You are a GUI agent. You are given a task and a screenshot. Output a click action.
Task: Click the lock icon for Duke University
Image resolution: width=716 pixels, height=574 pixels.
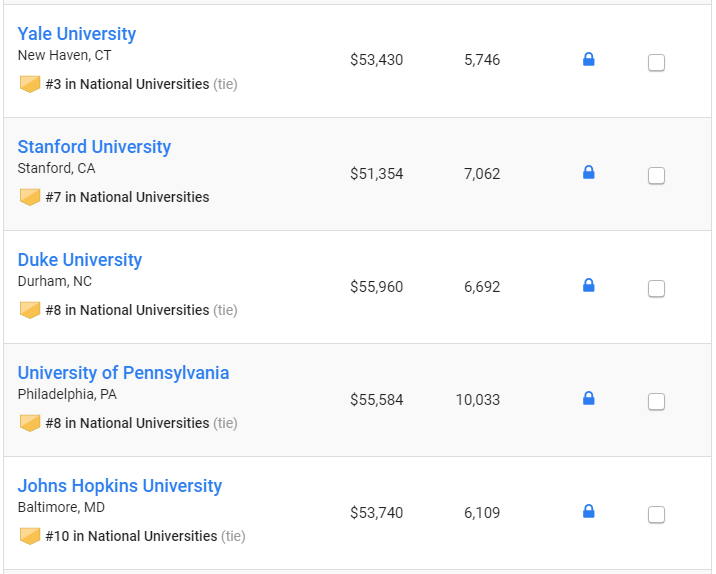(x=589, y=285)
